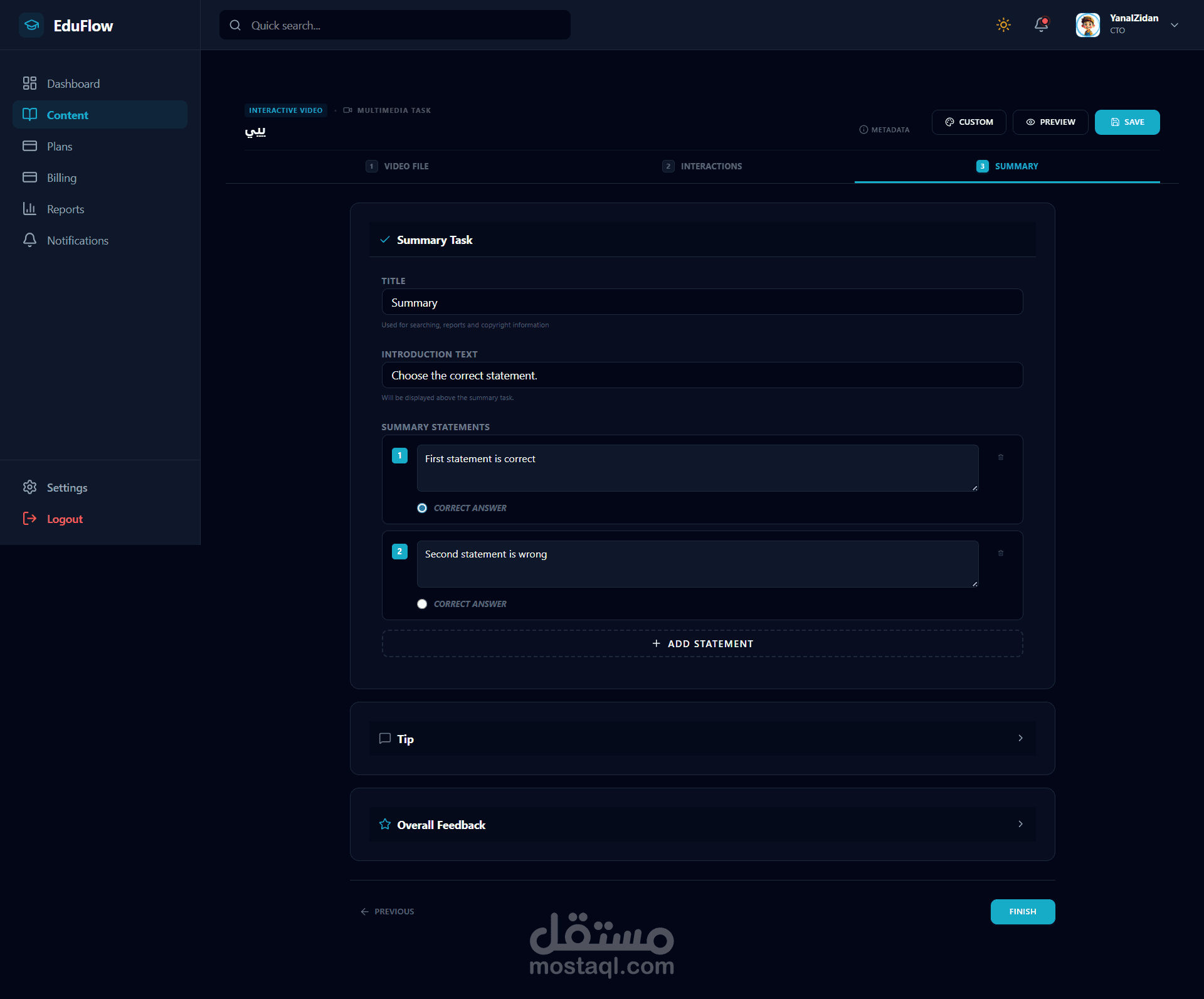Image resolution: width=1204 pixels, height=999 pixels.
Task: Click the EduFlow graduation cap logo
Action: pos(31,26)
